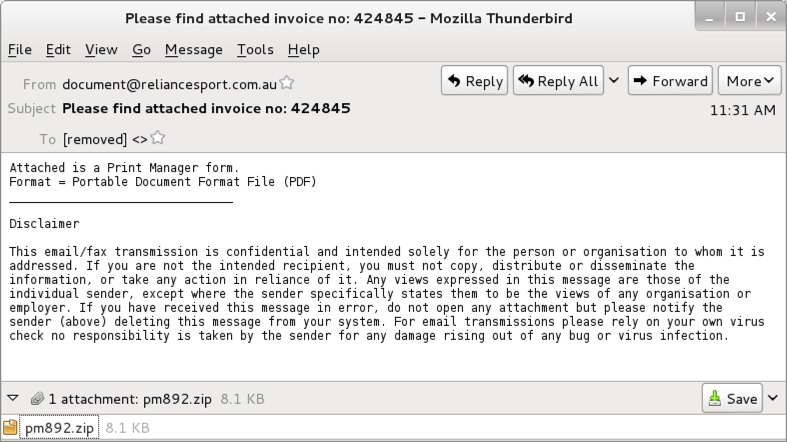Star the [removed] recipient address

tap(157, 139)
